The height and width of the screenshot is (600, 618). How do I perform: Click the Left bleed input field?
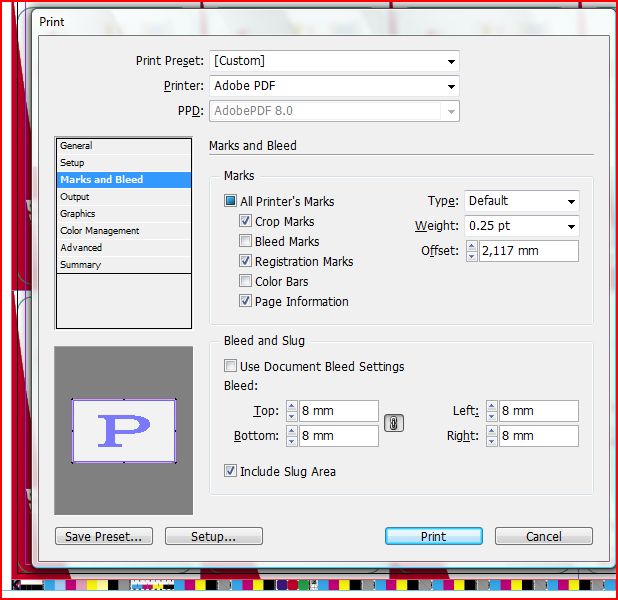[x=539, y=411]
